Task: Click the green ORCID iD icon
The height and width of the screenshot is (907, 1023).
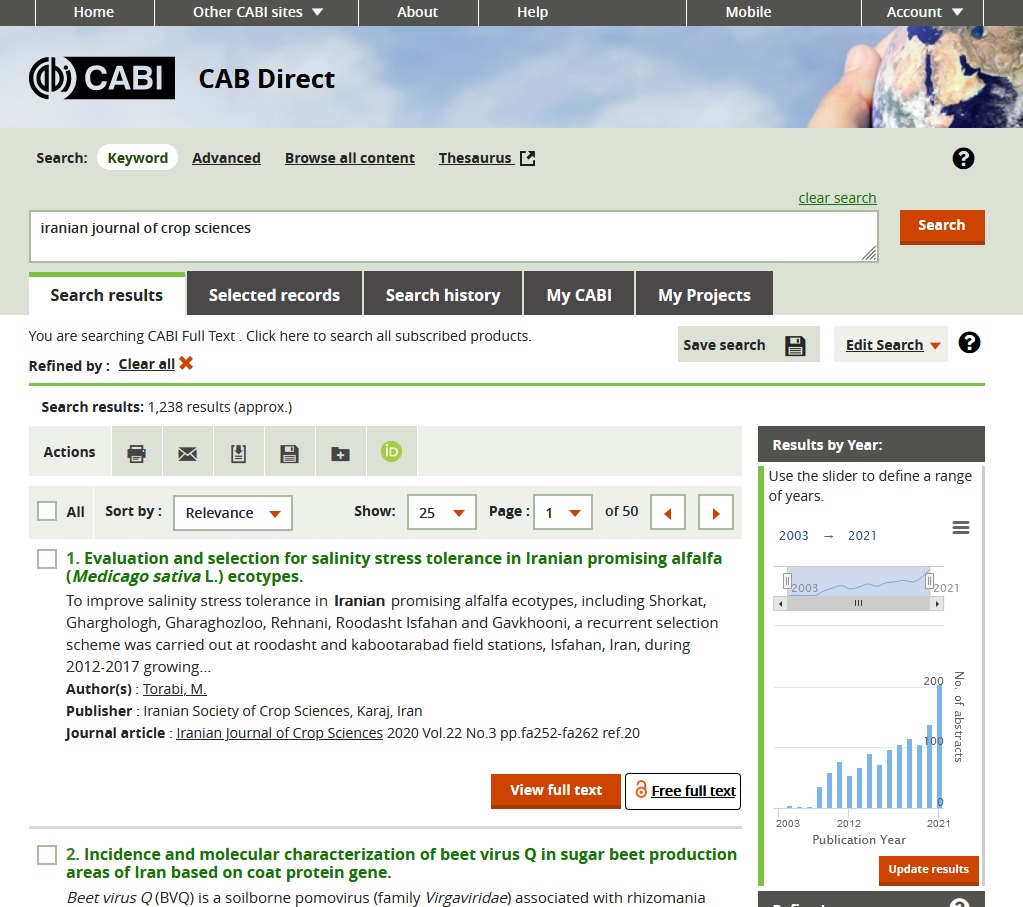Action: 391,451
